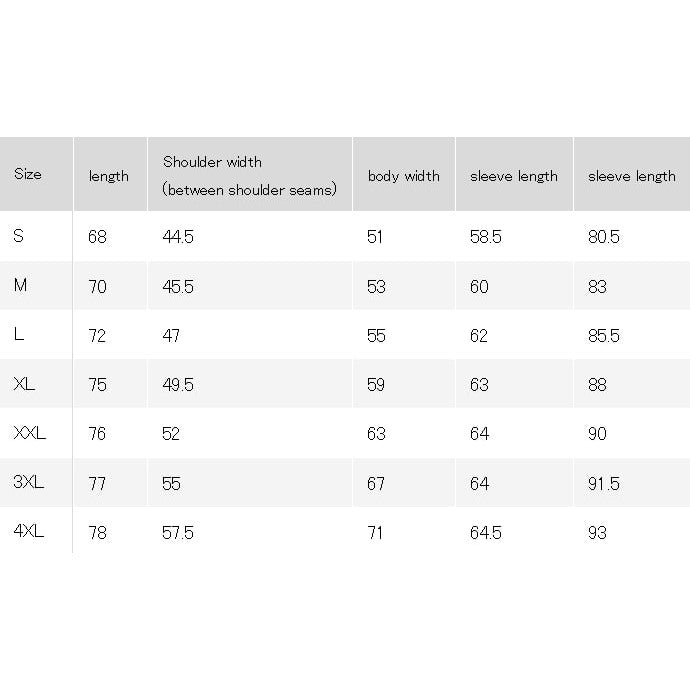Select the XL size row label
690x690 pixels.
(24, 384)
